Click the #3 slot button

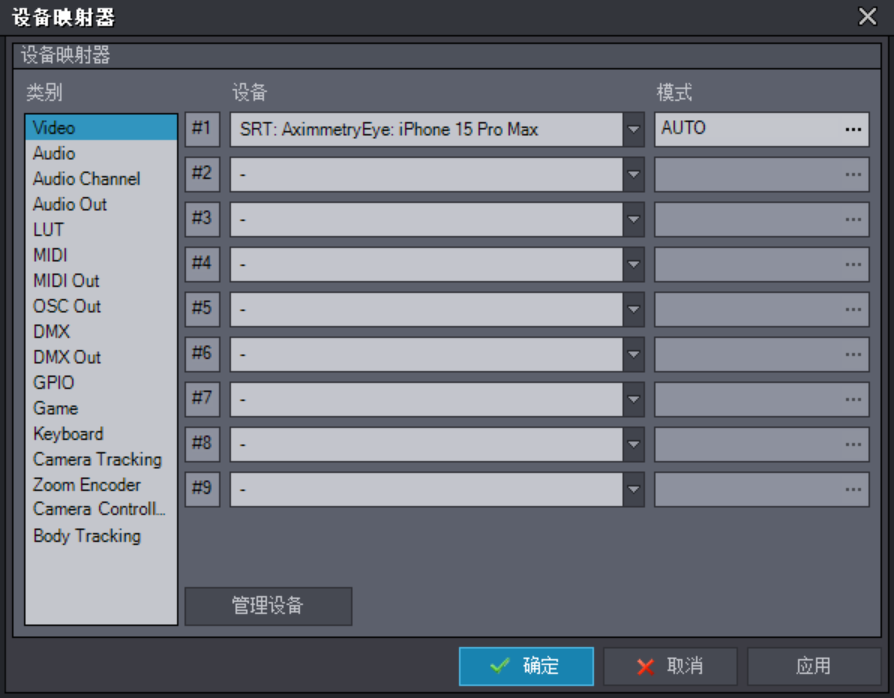tap(202, 220)
